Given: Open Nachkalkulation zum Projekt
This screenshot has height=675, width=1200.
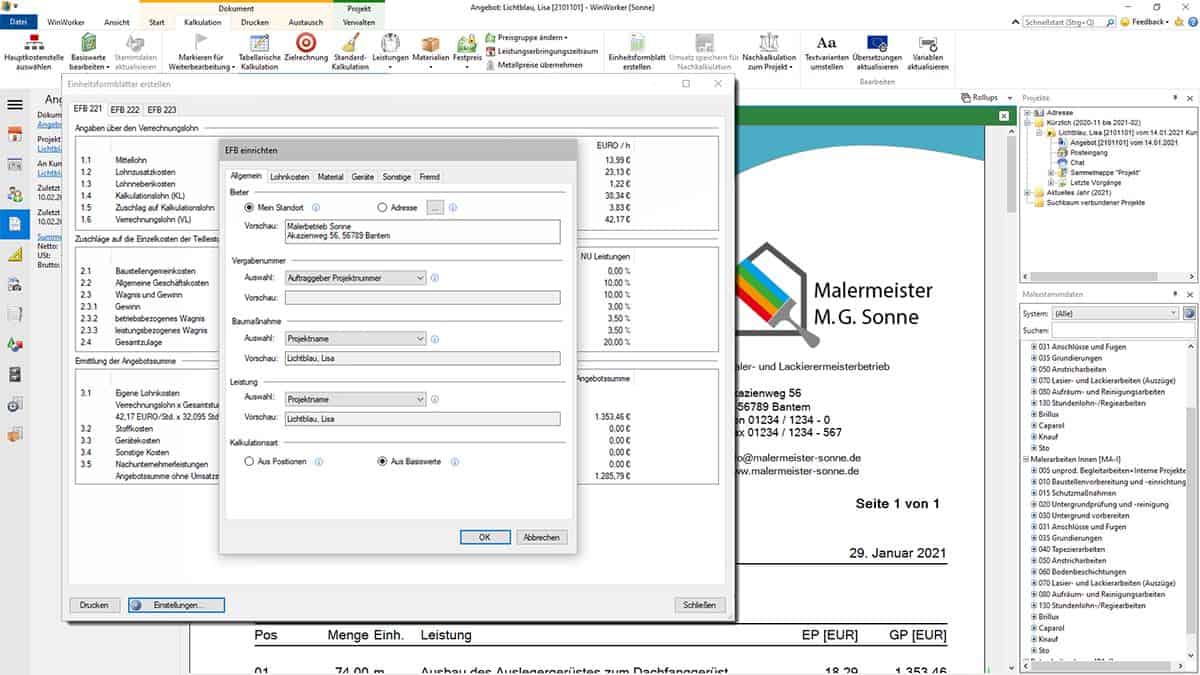Looking at the screenshot, I should (x=768, y=52).
